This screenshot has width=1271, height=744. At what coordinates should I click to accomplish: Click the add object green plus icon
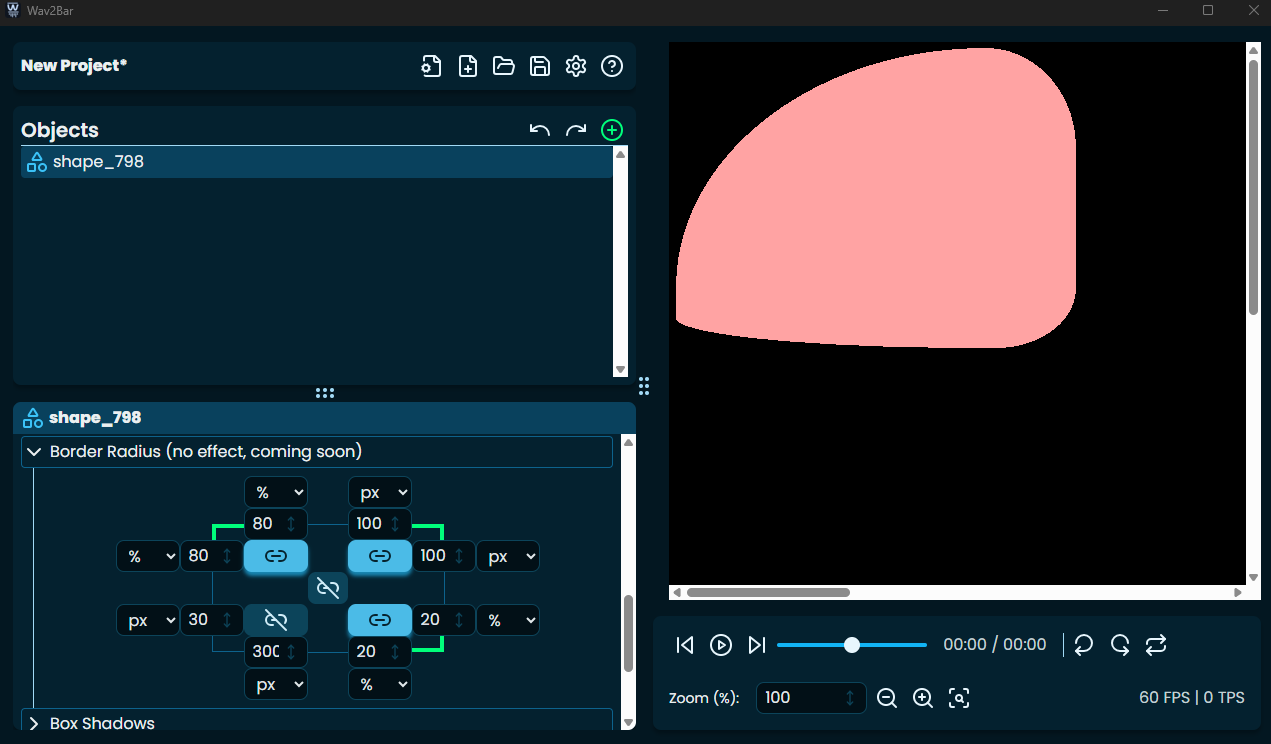point(611,130)
